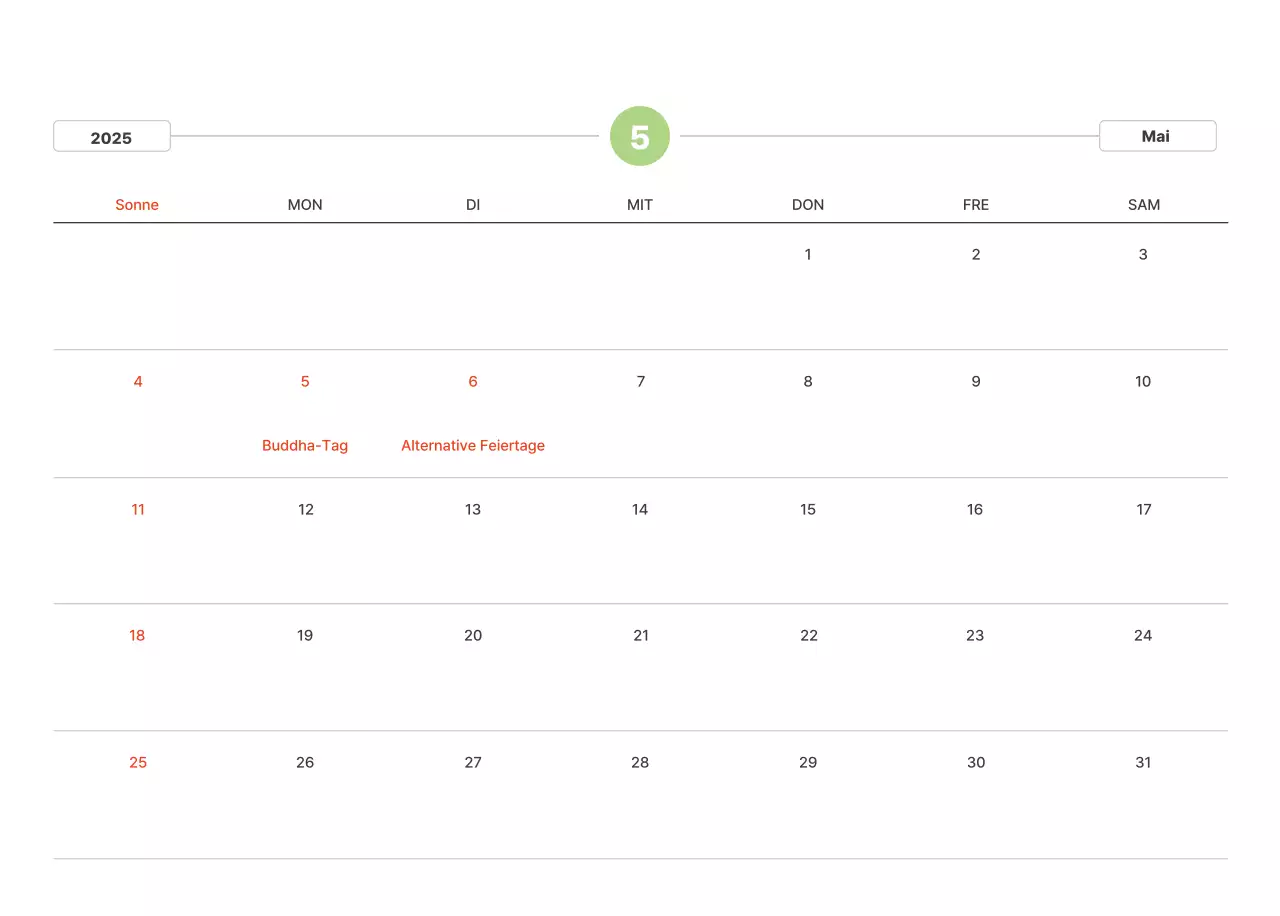Click the last day, 31
1280x916 pixels.
pos(1143,762)
